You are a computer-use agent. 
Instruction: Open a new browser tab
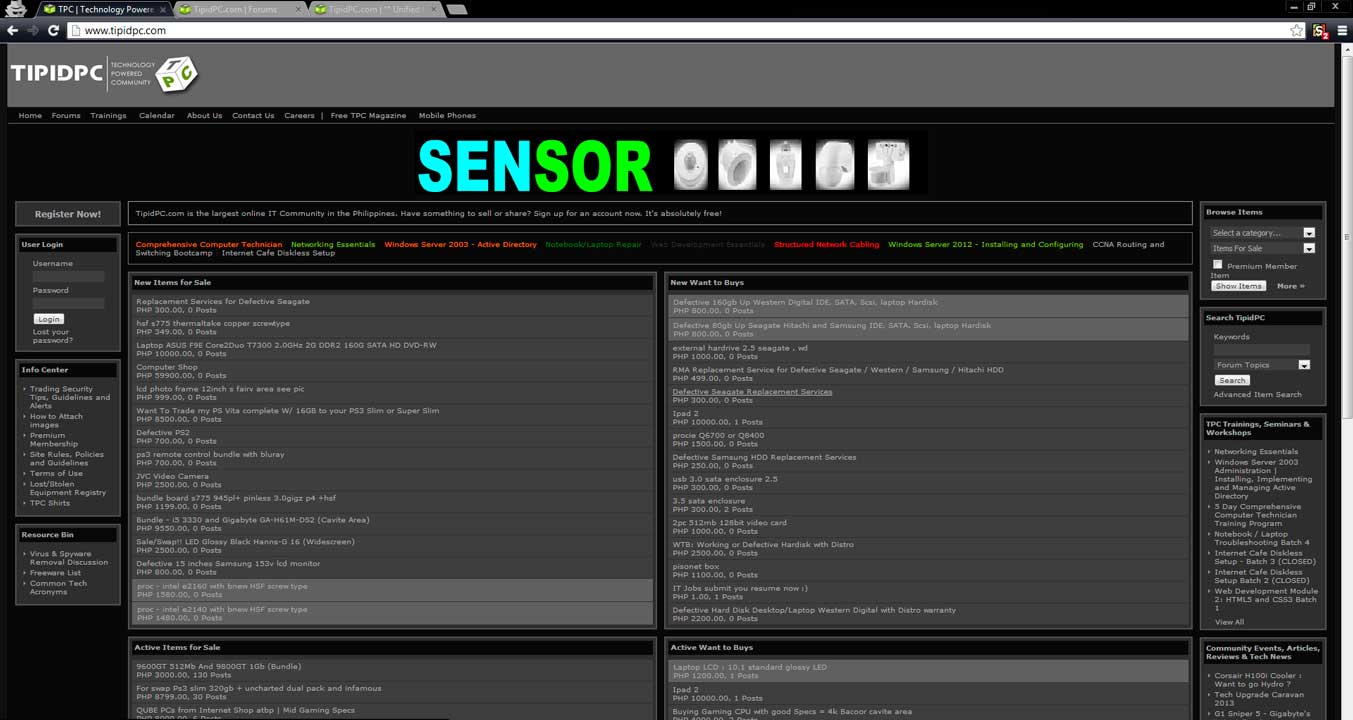coord(456,10)
